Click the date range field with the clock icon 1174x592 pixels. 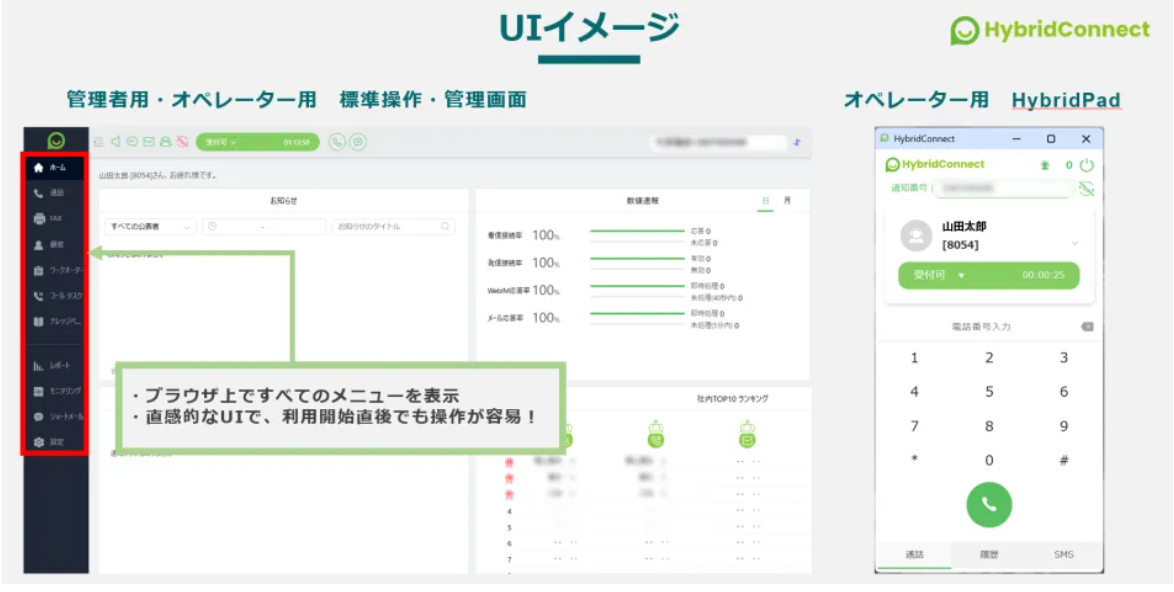coord(264,226)
